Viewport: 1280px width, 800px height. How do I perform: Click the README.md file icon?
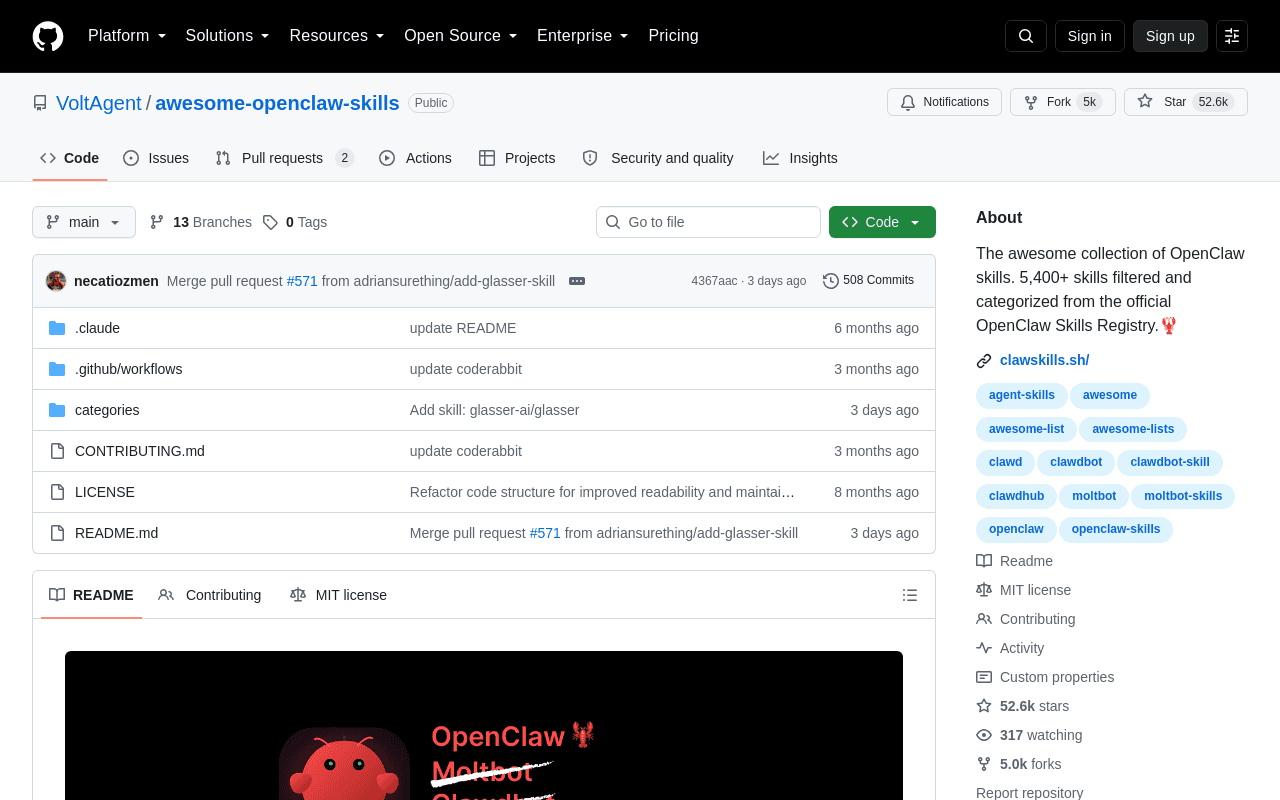(x=57, y=533)
